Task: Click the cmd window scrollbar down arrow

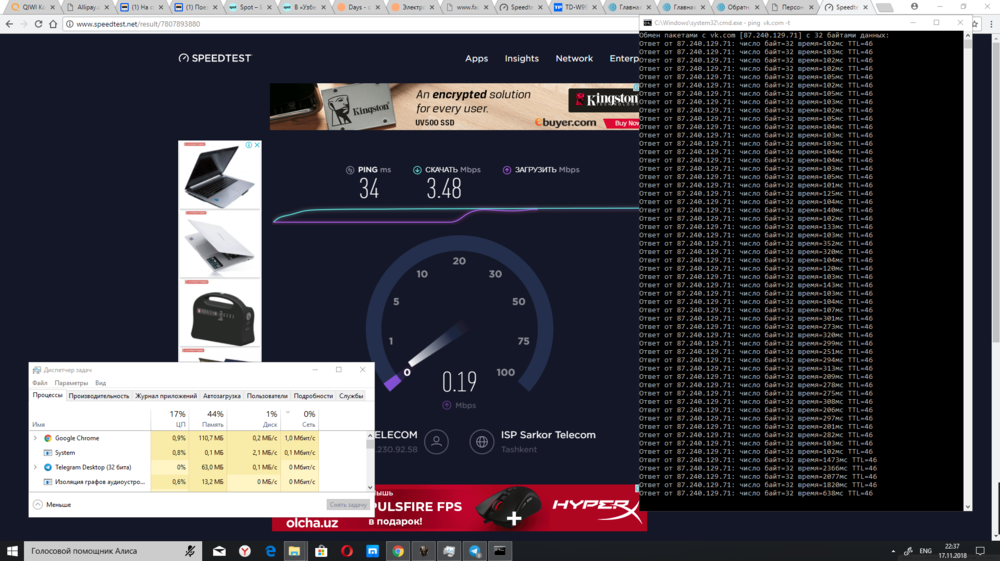Action: (967, 506)
